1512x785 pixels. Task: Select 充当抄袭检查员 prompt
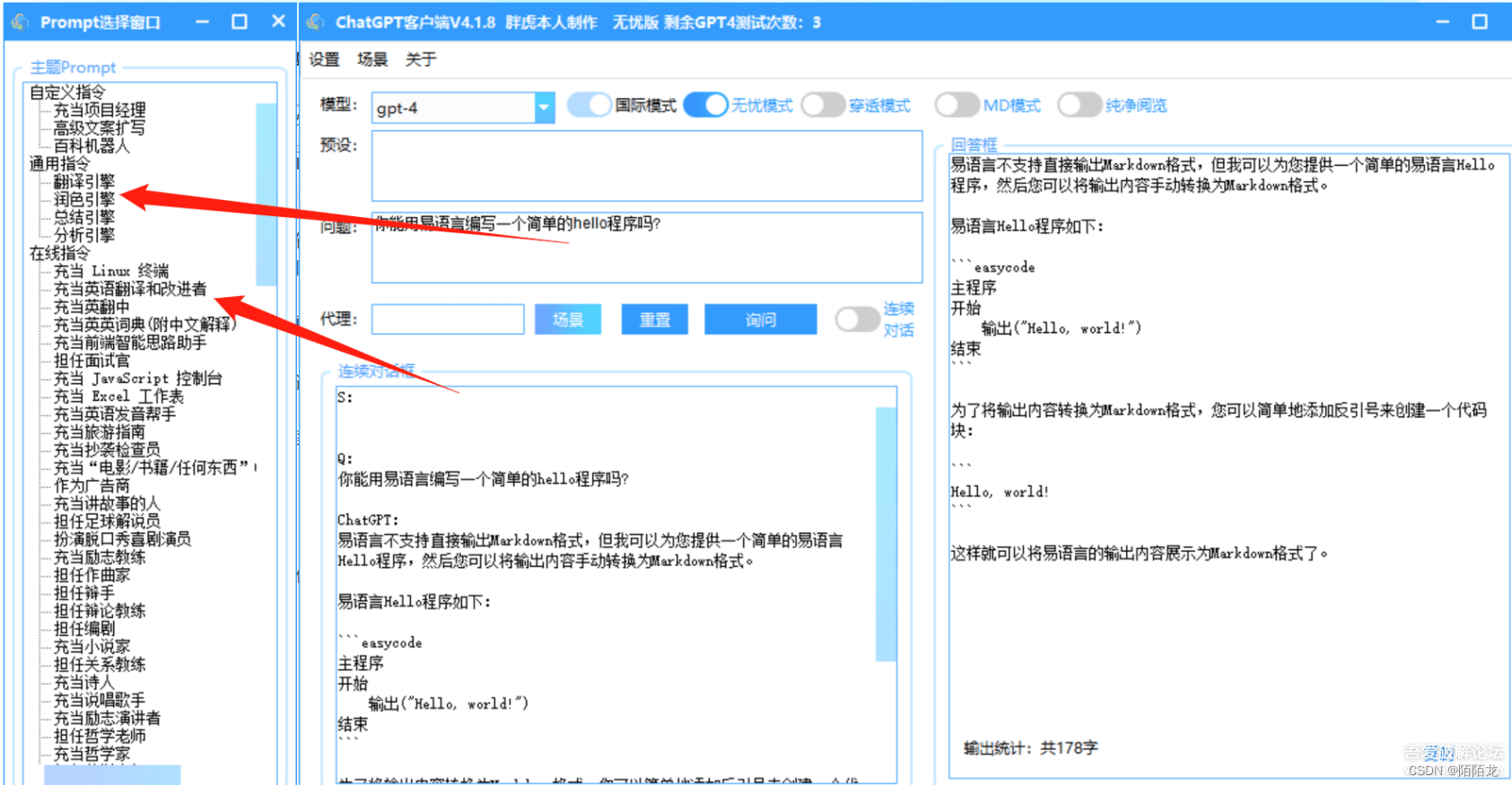(x=107, y=449)
